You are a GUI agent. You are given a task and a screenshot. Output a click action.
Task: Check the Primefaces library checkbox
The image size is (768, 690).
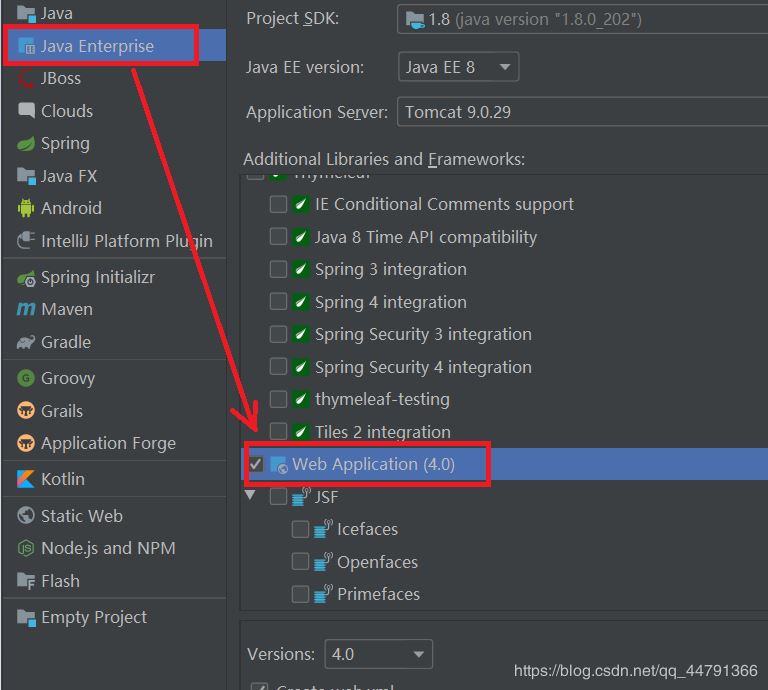pyautogui.click(x=300, y=594)
